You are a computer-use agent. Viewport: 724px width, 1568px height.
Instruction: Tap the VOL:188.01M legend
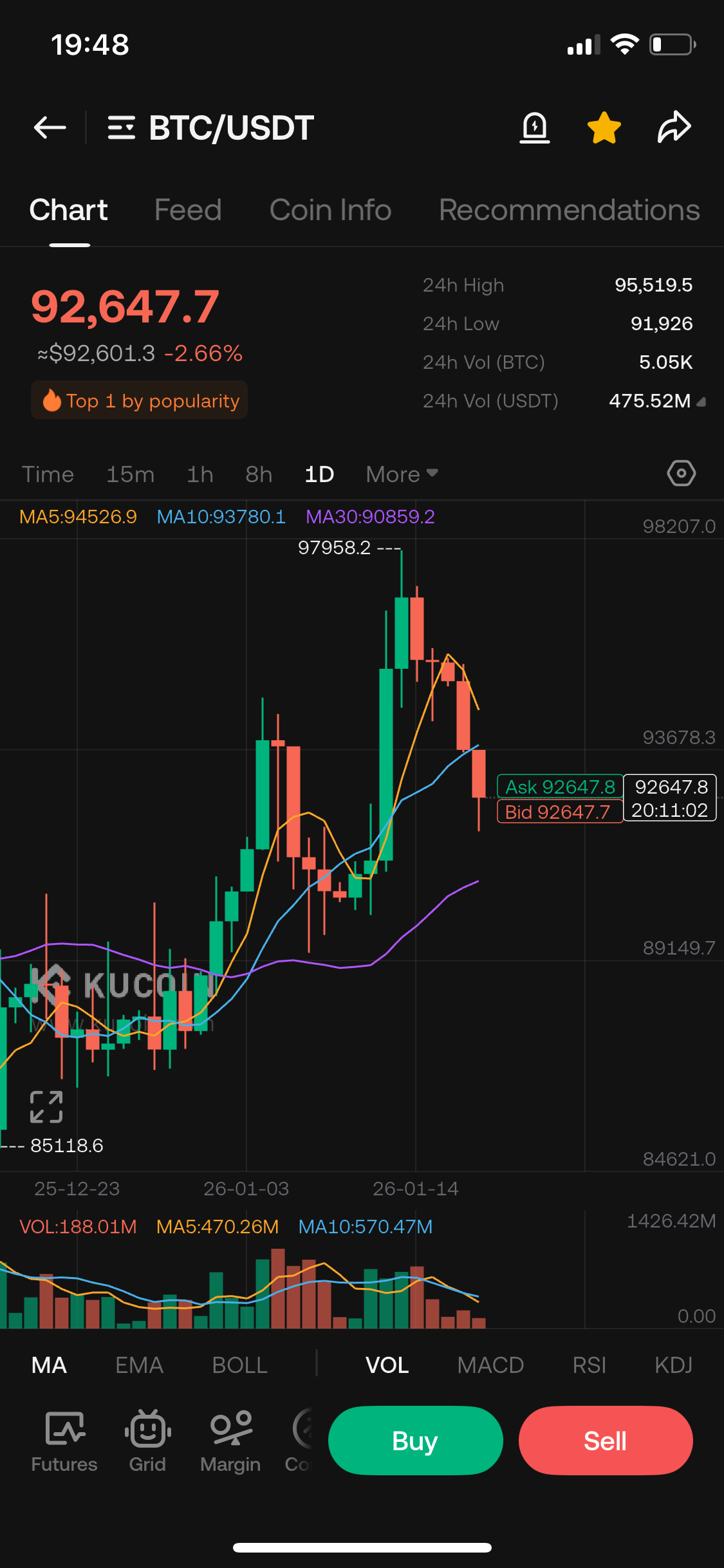pos(78,1227)
